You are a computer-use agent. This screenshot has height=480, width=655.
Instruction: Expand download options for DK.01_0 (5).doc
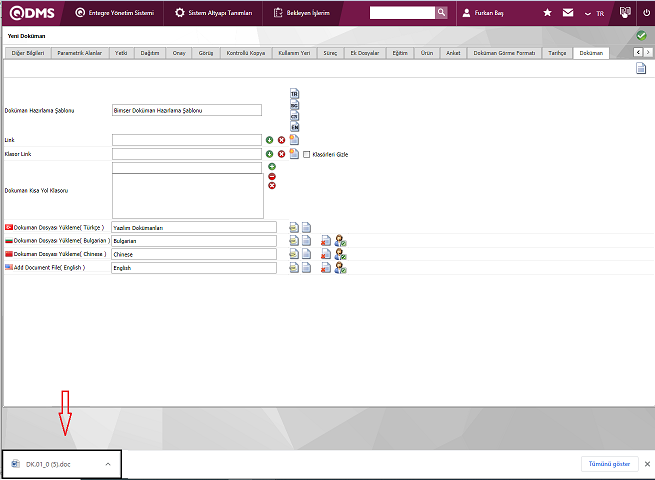[107, 464]
